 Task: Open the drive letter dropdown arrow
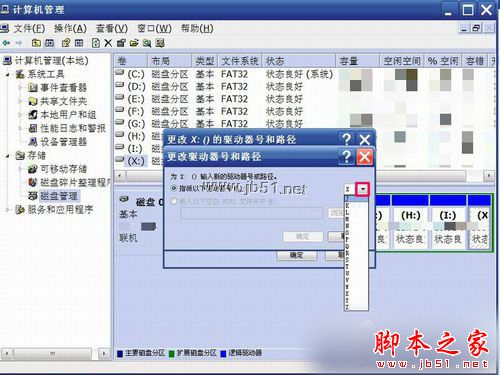click(x=363, y=189)
